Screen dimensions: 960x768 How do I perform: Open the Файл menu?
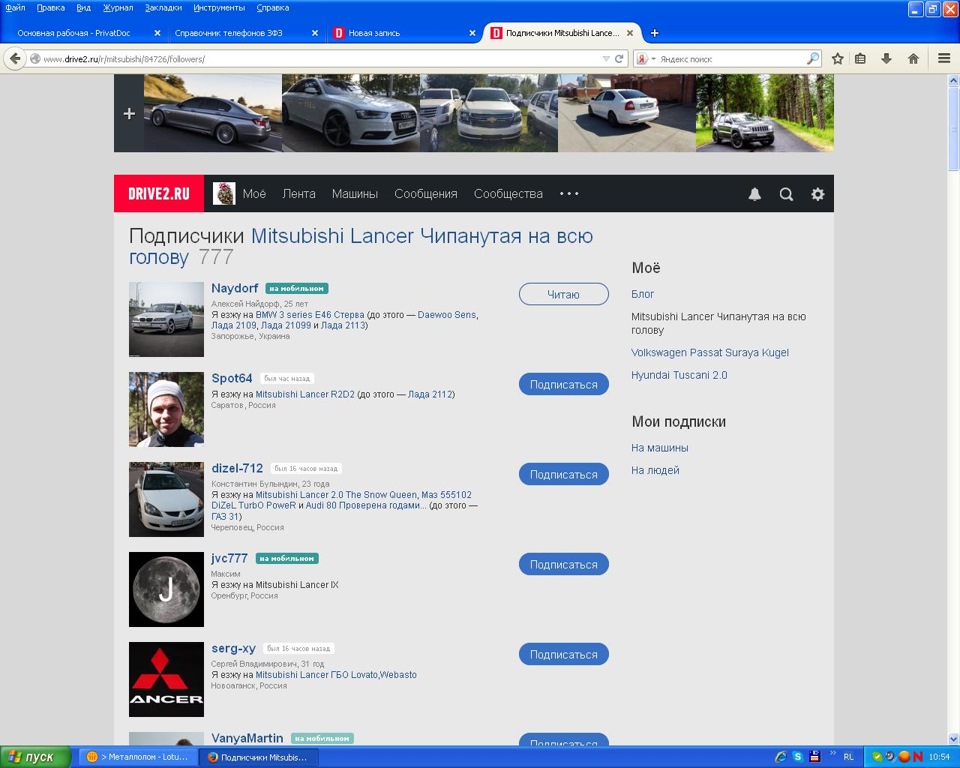pos(15,8)
